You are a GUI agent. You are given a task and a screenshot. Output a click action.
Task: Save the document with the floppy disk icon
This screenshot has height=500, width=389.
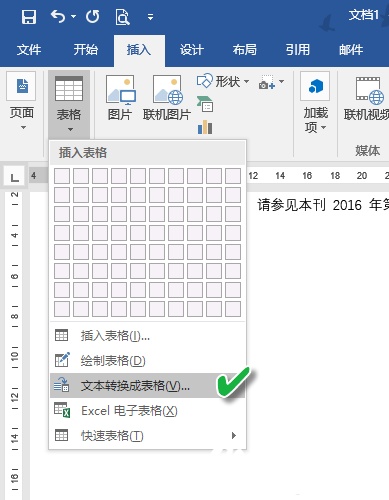point(29,17)
